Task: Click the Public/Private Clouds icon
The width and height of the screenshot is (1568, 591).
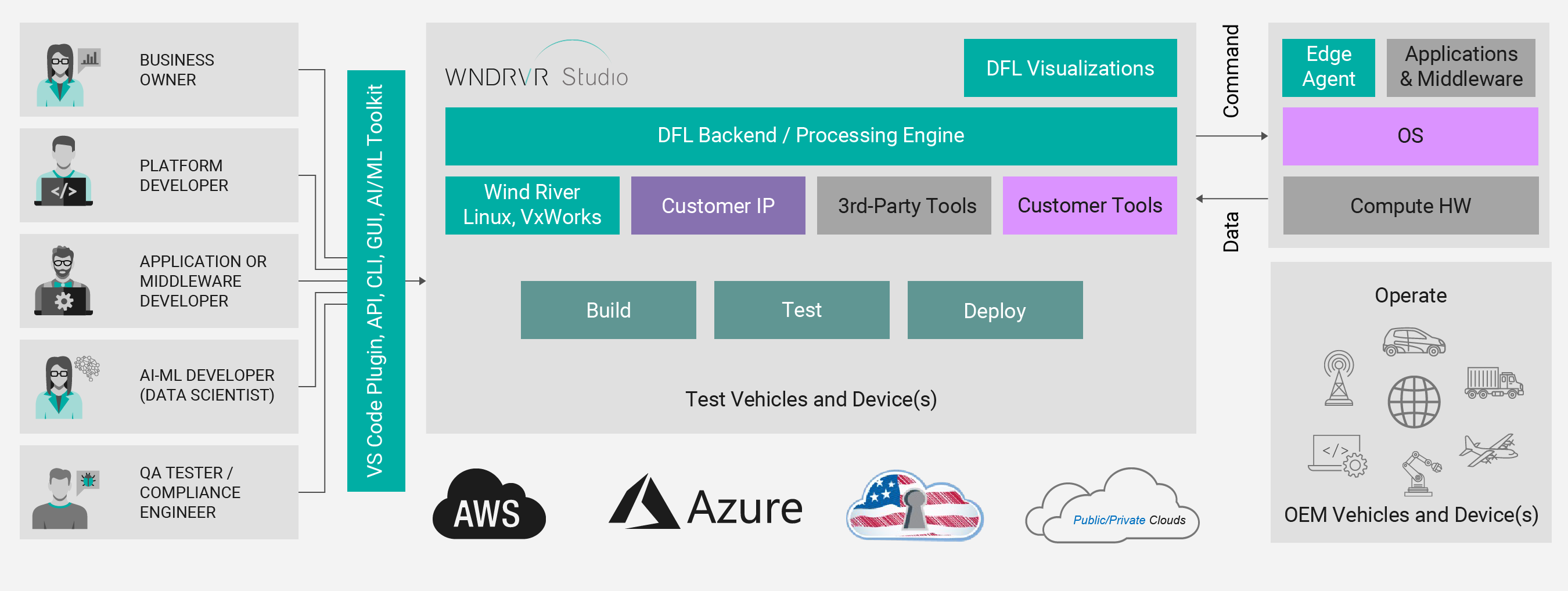Action: 1112,505
